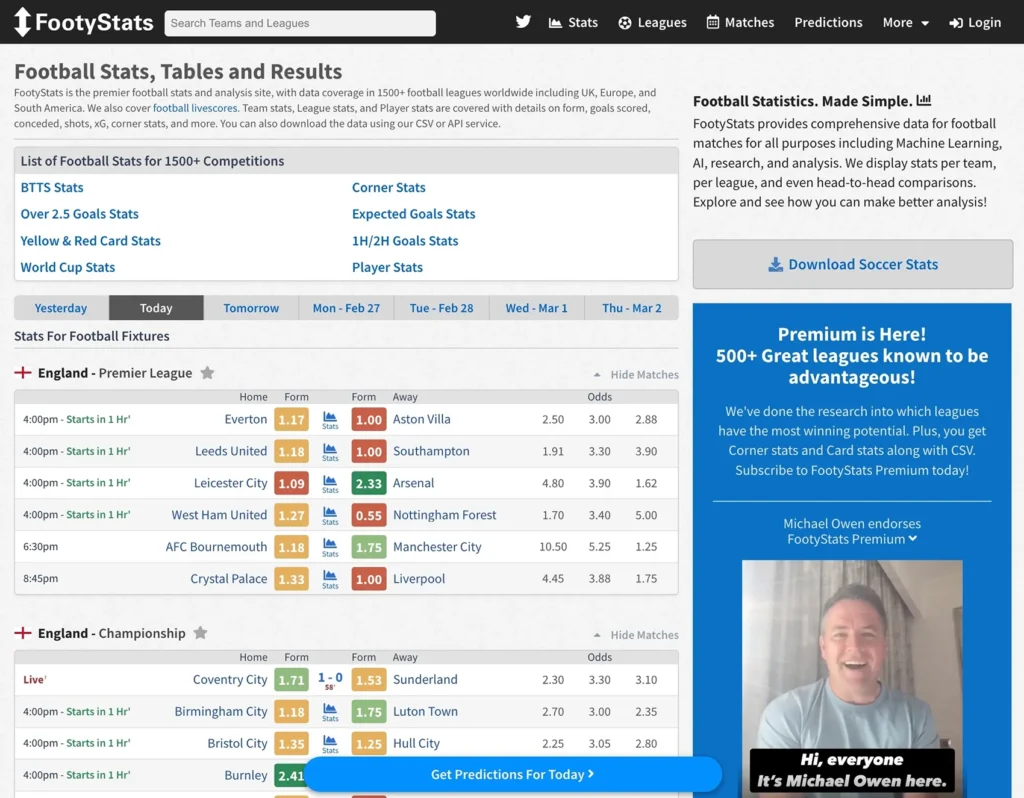Select the Thu - Mar 2 tab
This screenshot has height=798, width=1024.
pos(632,308)
